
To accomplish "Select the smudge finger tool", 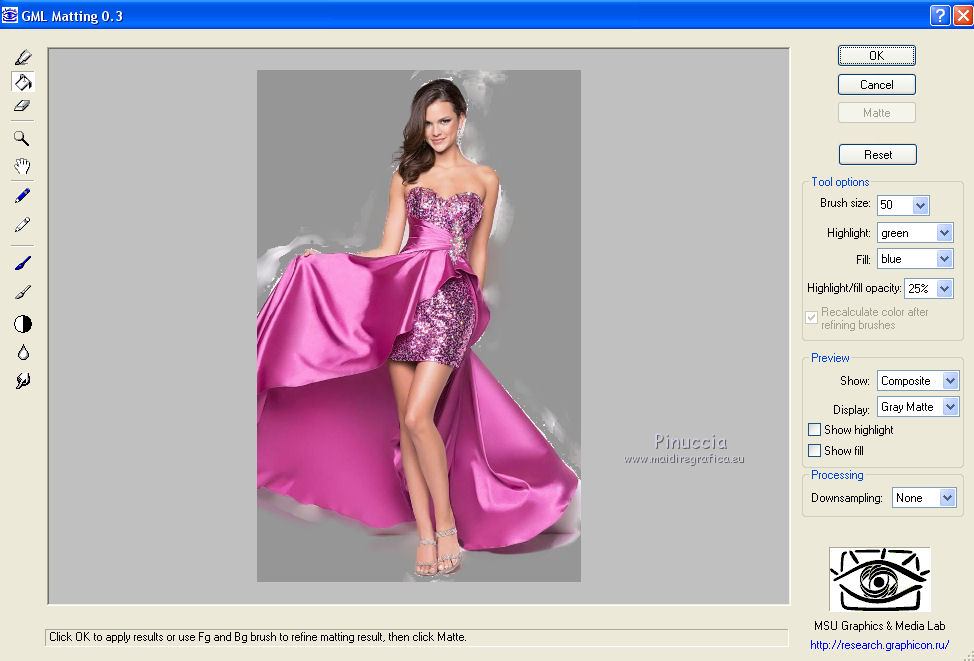I will click(x=22, y=380).
